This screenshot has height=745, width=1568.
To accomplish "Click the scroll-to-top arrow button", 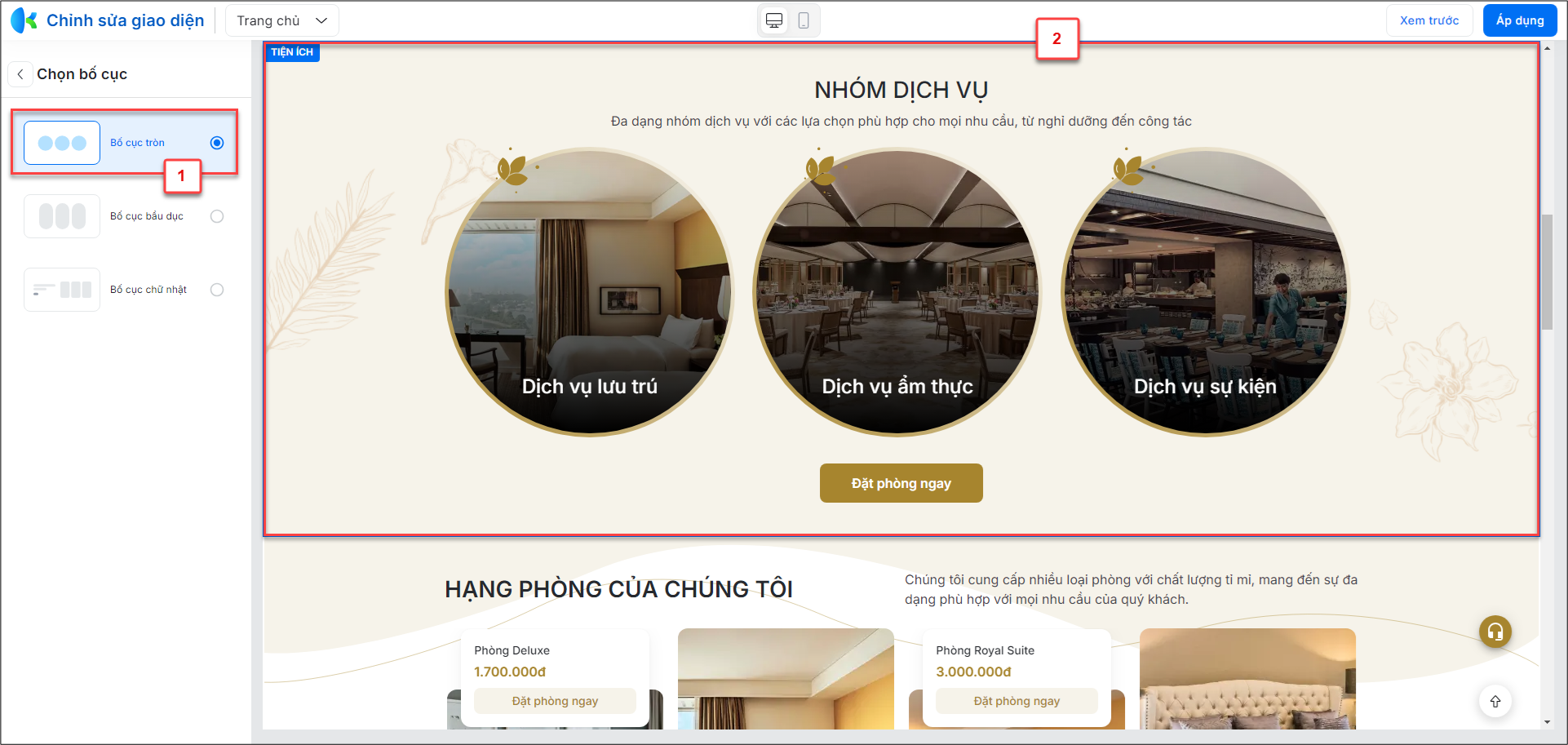I will click(1495, 702).
